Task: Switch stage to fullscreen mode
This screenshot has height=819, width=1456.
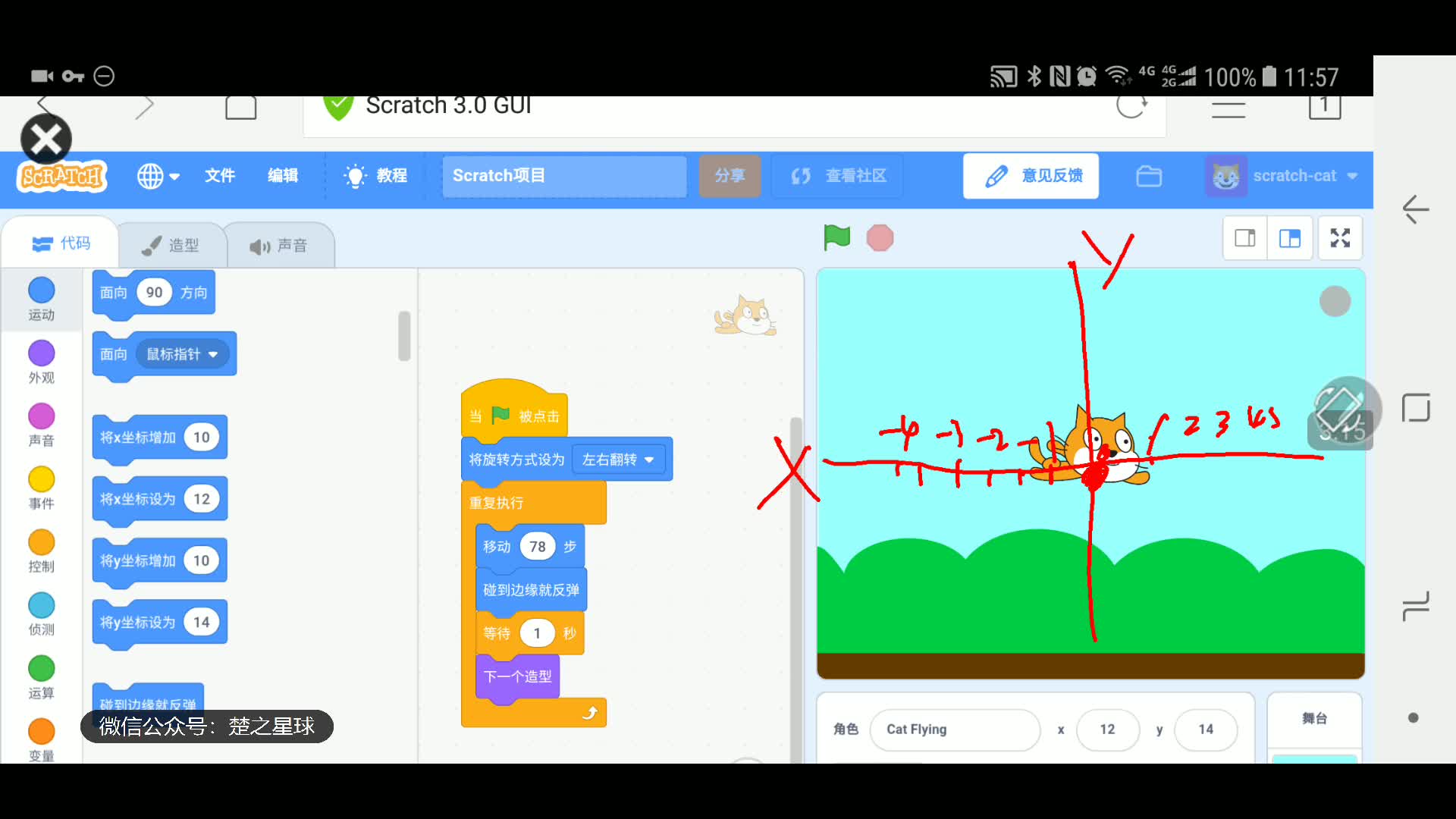Action: click(x=1340, y=237)
